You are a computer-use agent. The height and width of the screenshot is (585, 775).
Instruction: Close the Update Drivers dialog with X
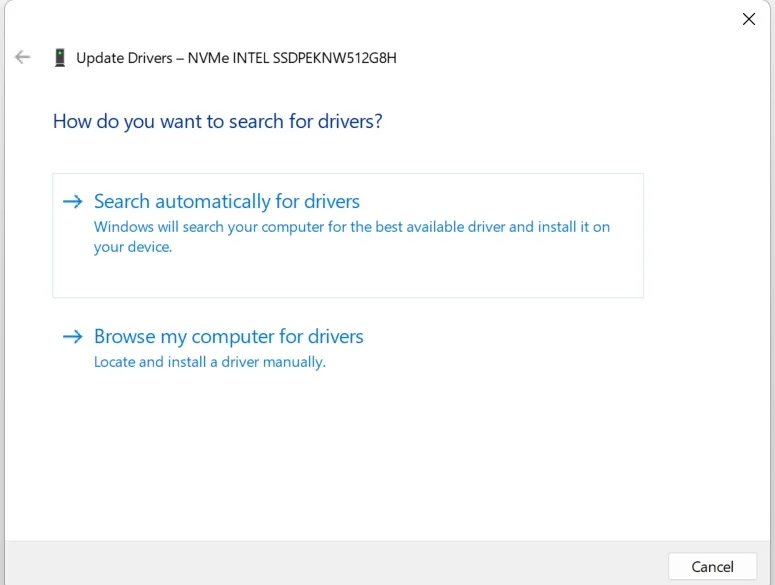[x=748, y=19]
